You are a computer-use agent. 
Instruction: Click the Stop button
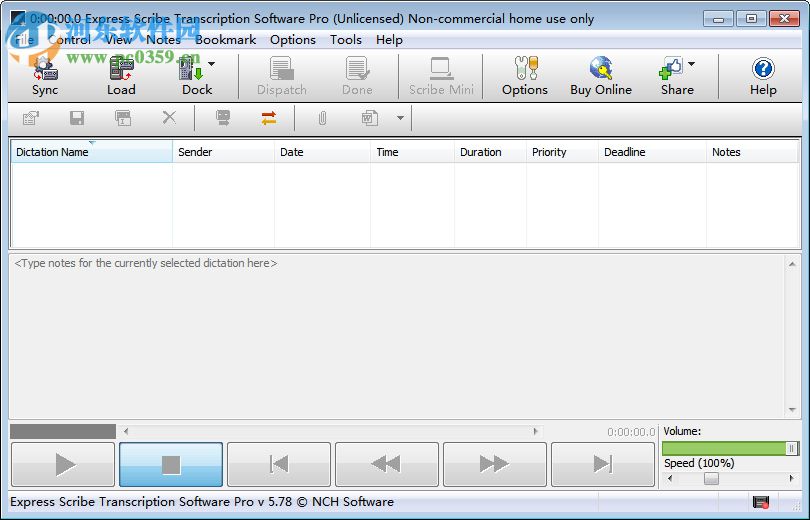[171, 464]
